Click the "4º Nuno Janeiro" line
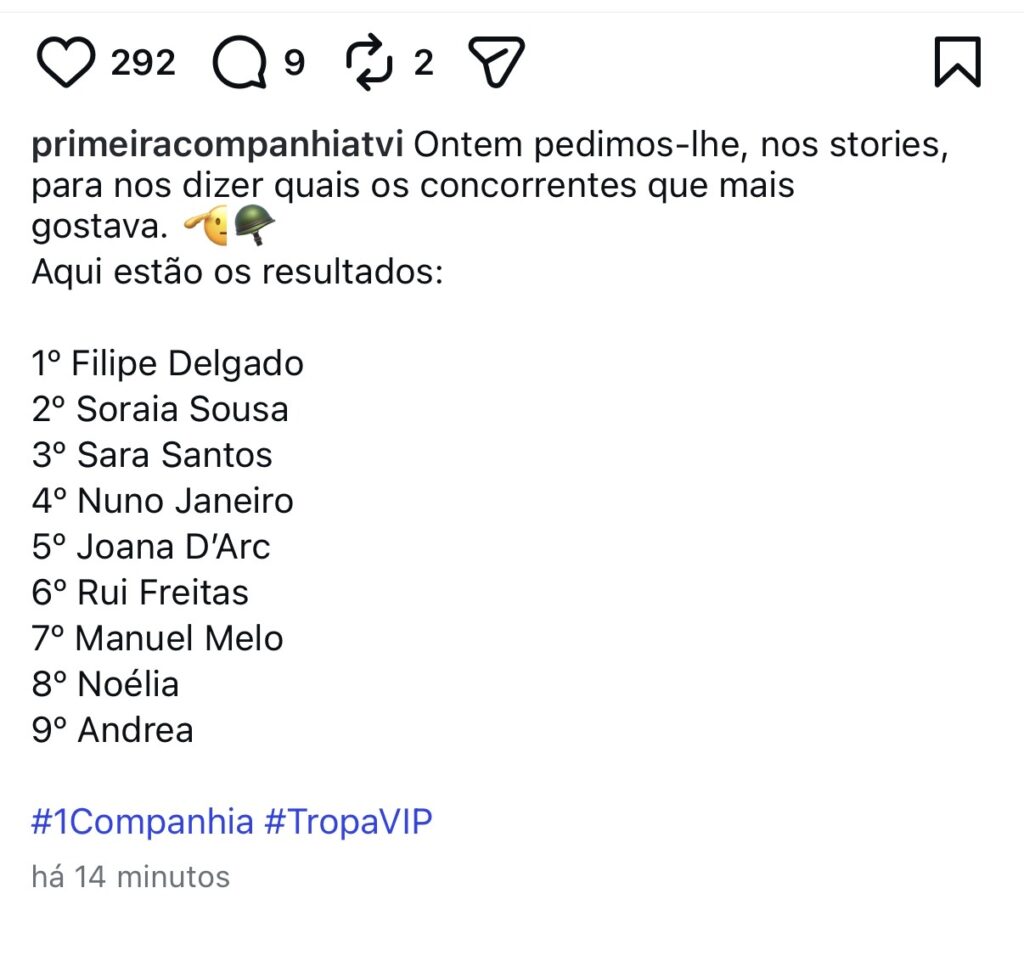Screen dimensions: 1024x961 [x=163, y=500]
